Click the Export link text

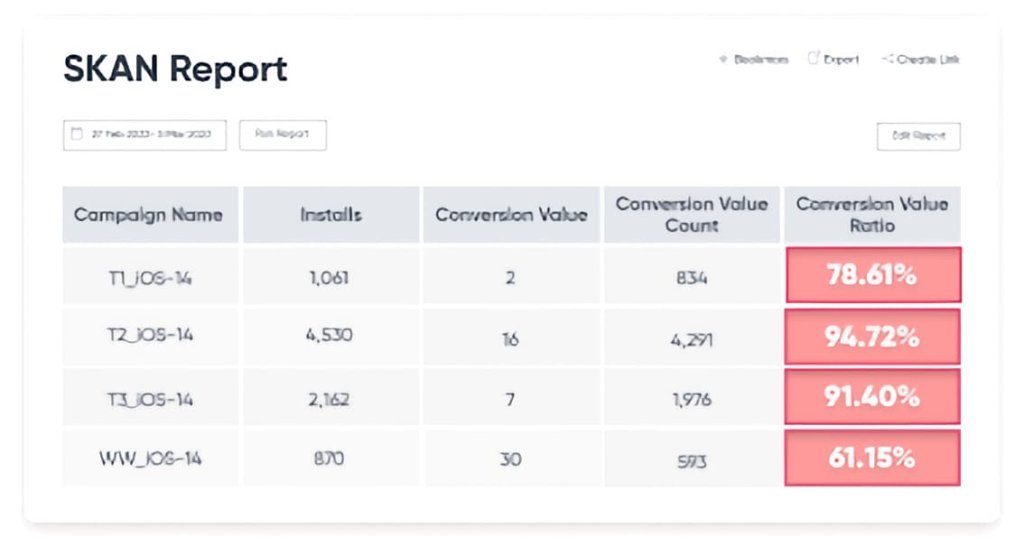tap(841, 59)
